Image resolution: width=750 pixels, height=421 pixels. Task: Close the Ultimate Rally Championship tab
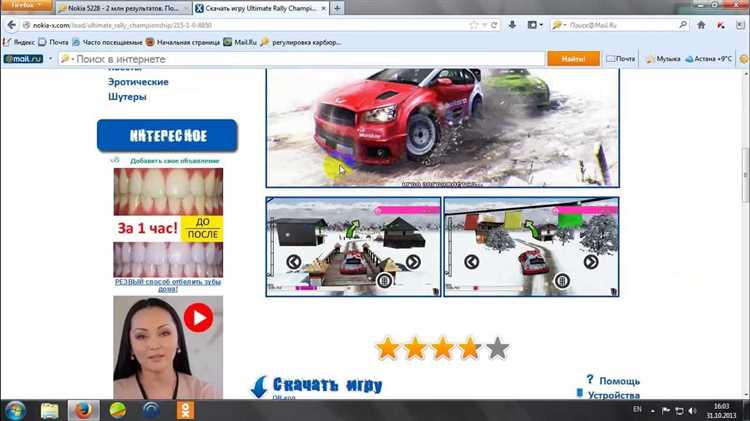324,8
